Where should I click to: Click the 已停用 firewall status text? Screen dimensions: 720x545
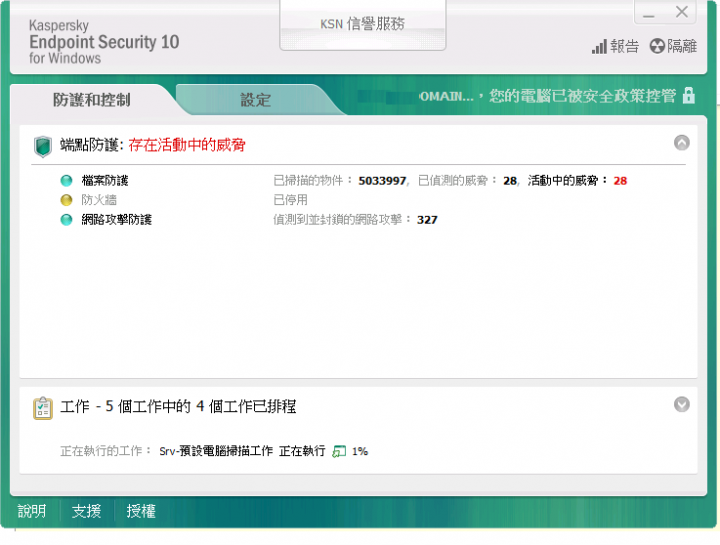pyautogui.click(x=290, y=200)
